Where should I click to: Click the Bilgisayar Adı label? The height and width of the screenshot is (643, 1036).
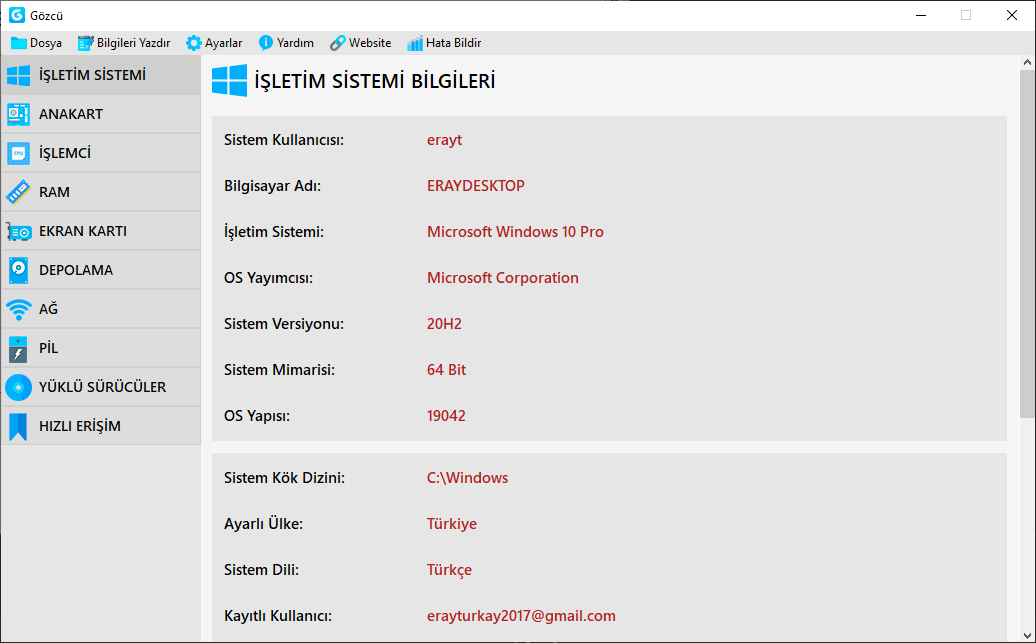[272, 186]
